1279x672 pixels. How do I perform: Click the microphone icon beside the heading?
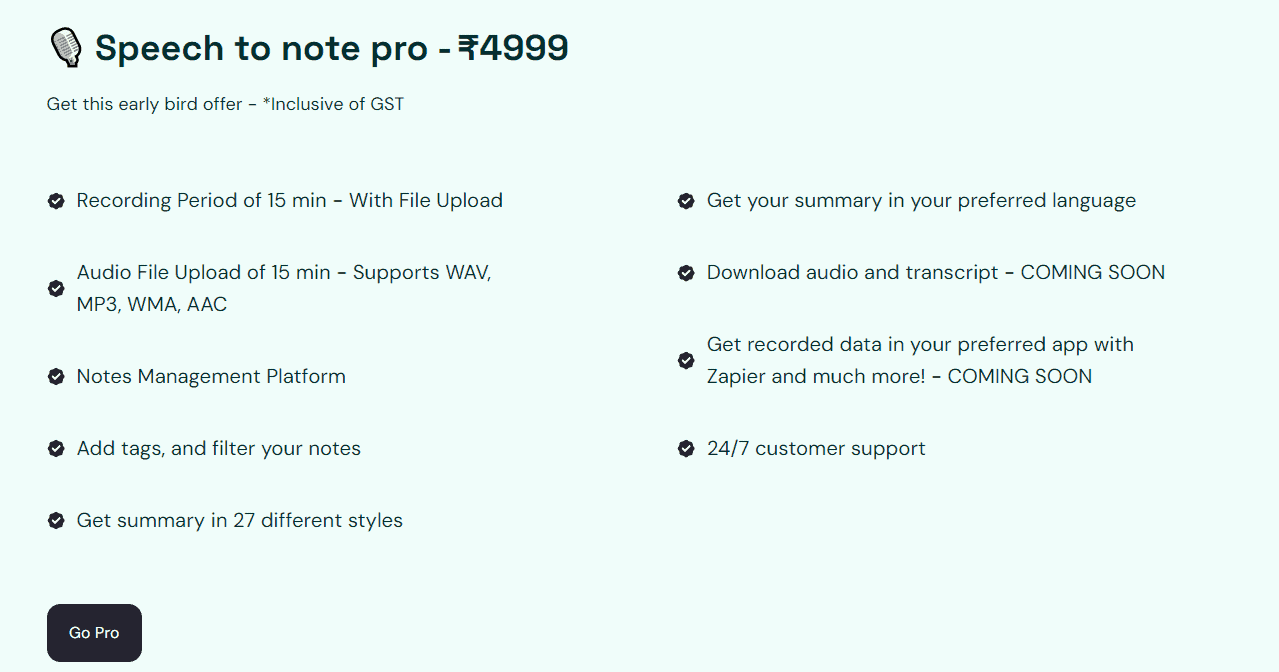[x=65, y=46]
